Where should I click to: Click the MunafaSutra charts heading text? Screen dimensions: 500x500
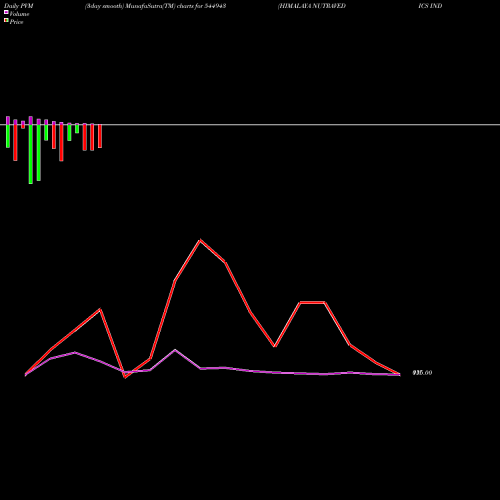click(x=155, y=6)
